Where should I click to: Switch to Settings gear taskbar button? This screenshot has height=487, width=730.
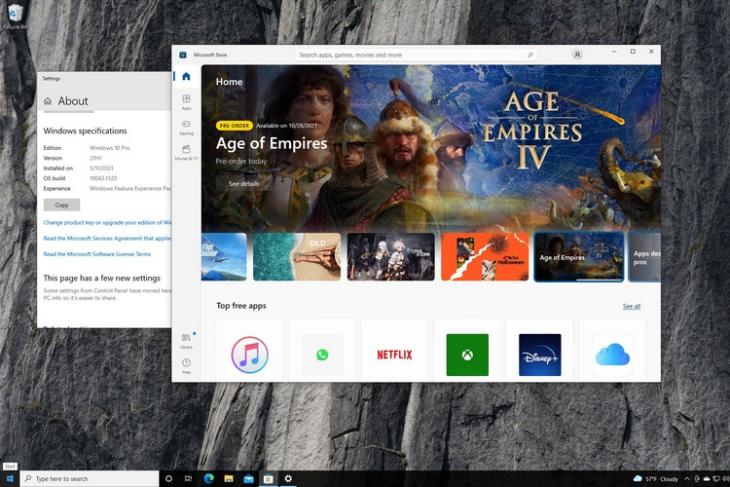click(x=288, y=479)
